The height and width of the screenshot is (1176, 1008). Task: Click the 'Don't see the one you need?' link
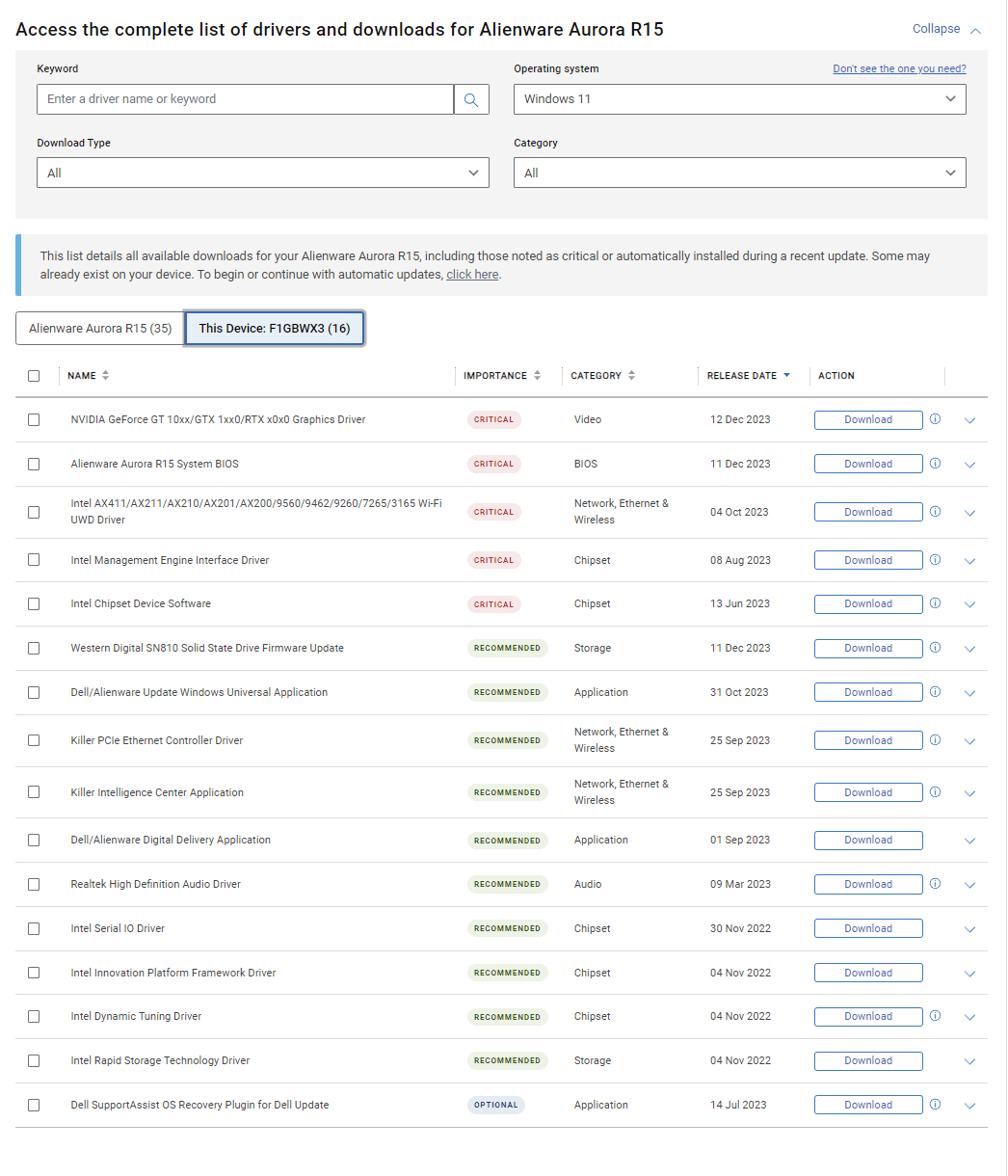point(899,68)
